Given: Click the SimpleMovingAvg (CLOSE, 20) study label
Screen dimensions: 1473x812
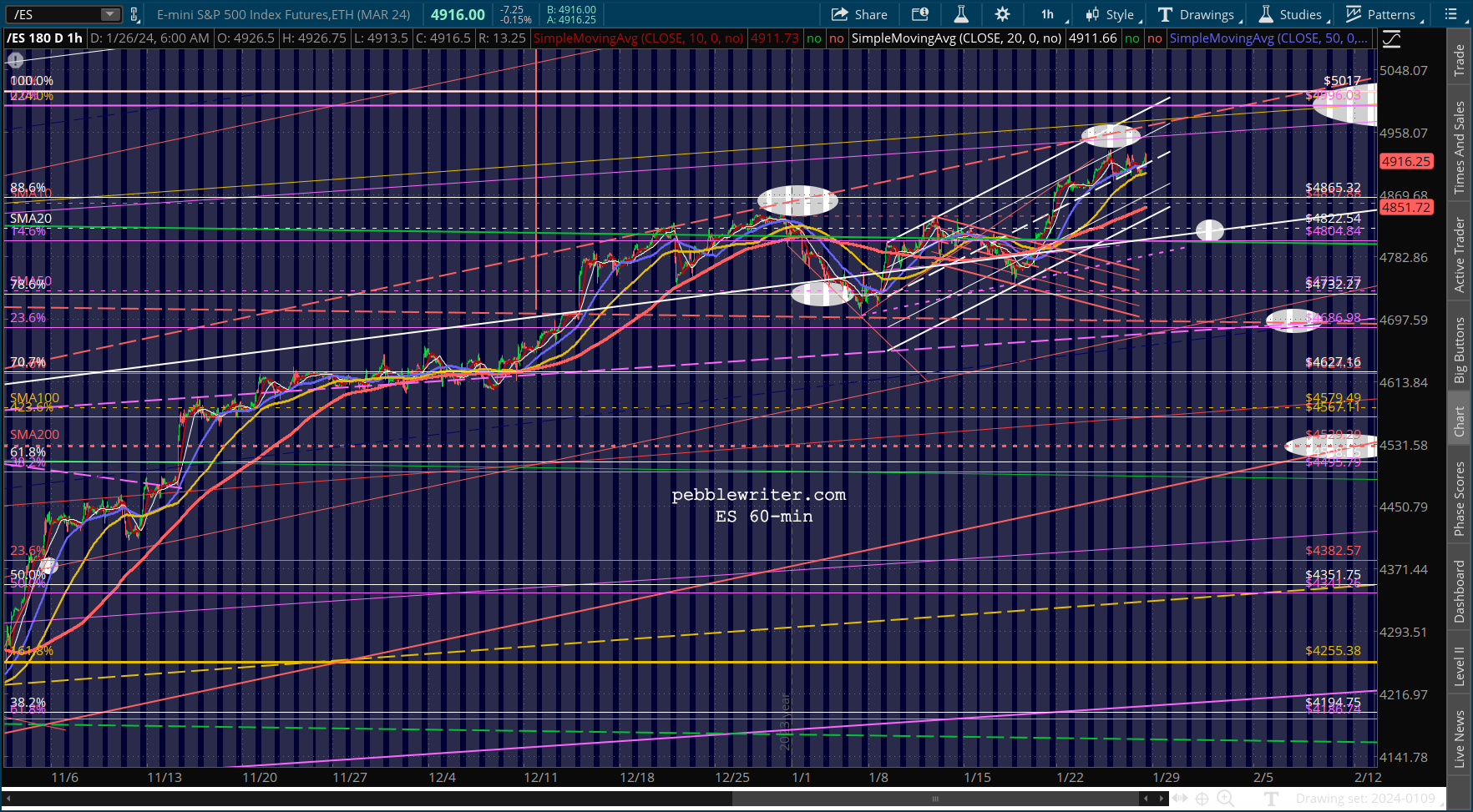Looking at the screenshot, I should (x=956, y=38).
